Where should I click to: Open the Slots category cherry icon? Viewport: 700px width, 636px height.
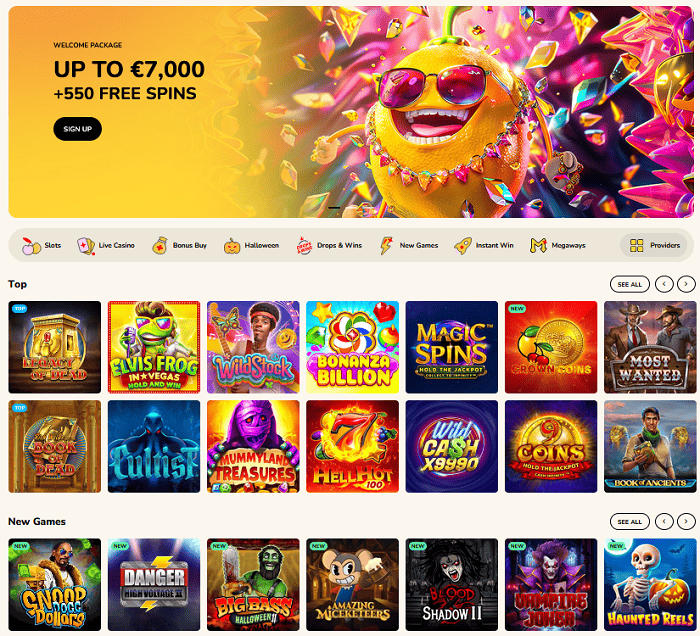[x=31, y=245]
